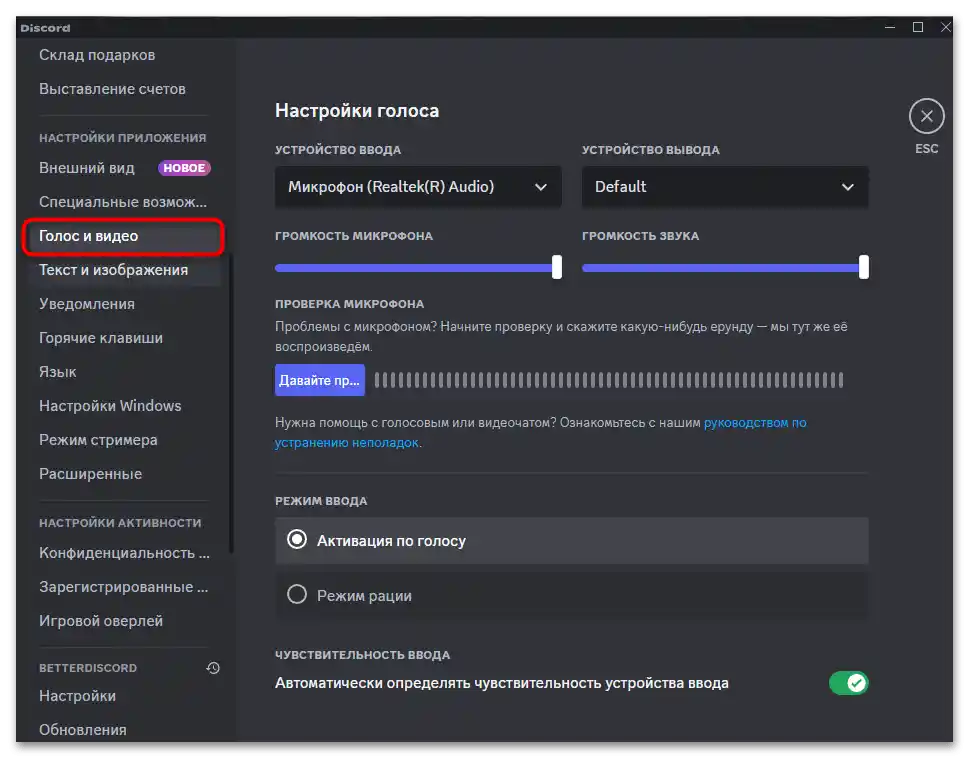Click the BetterDiscord history clock icon

tap(213, 668)
